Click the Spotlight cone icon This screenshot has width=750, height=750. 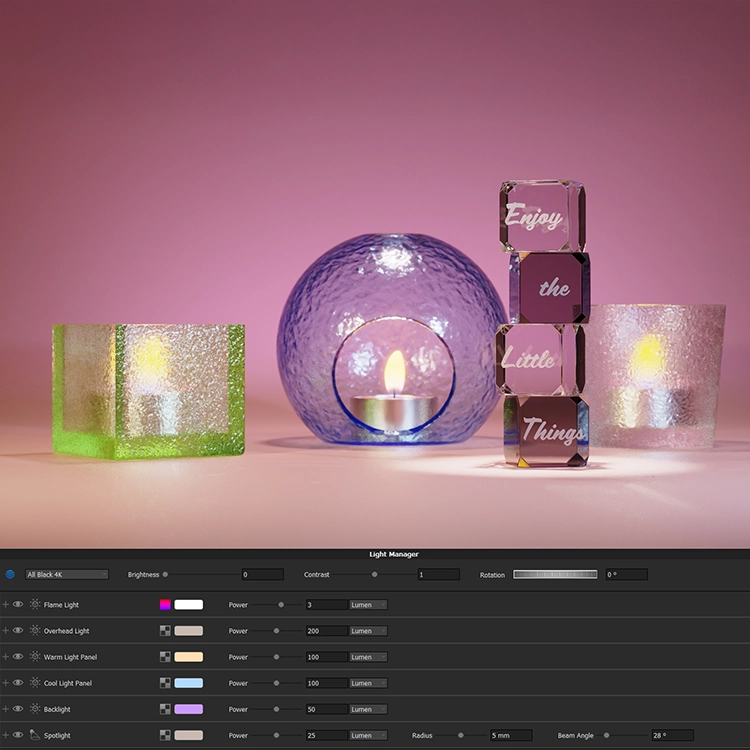click(34, 735)
